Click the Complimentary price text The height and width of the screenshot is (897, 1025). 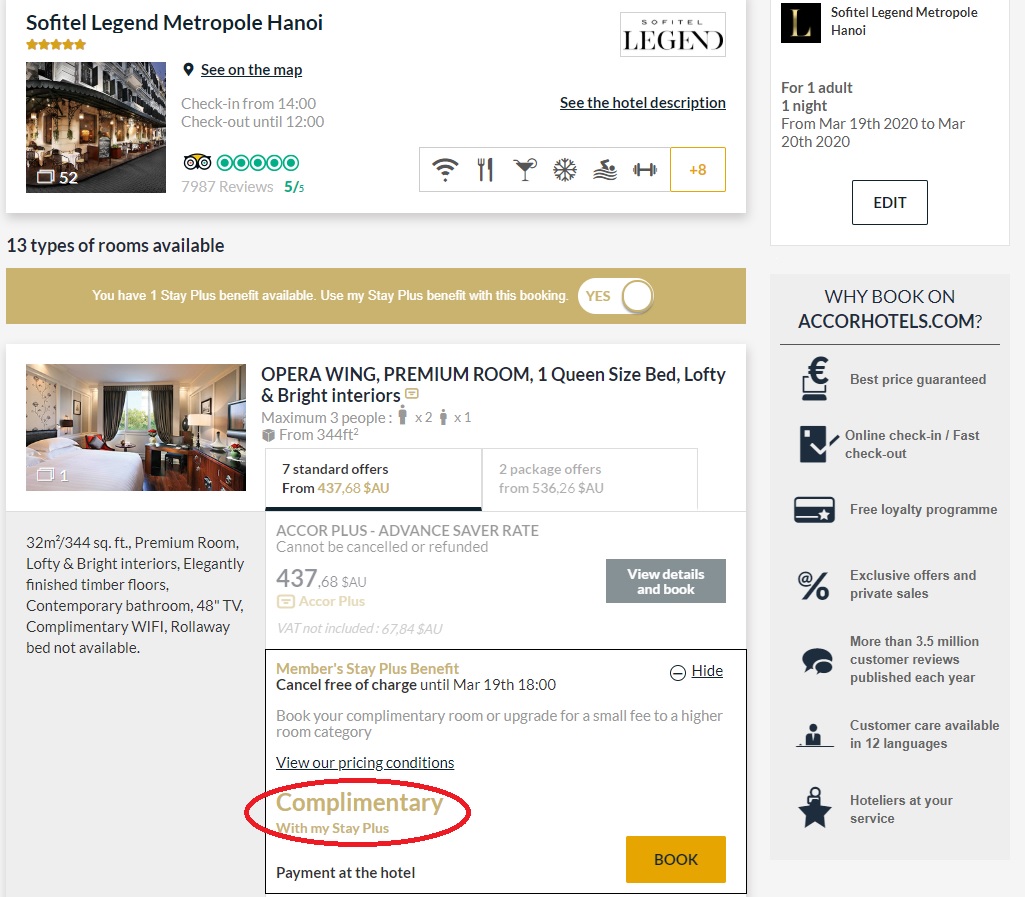pos(360,802)
